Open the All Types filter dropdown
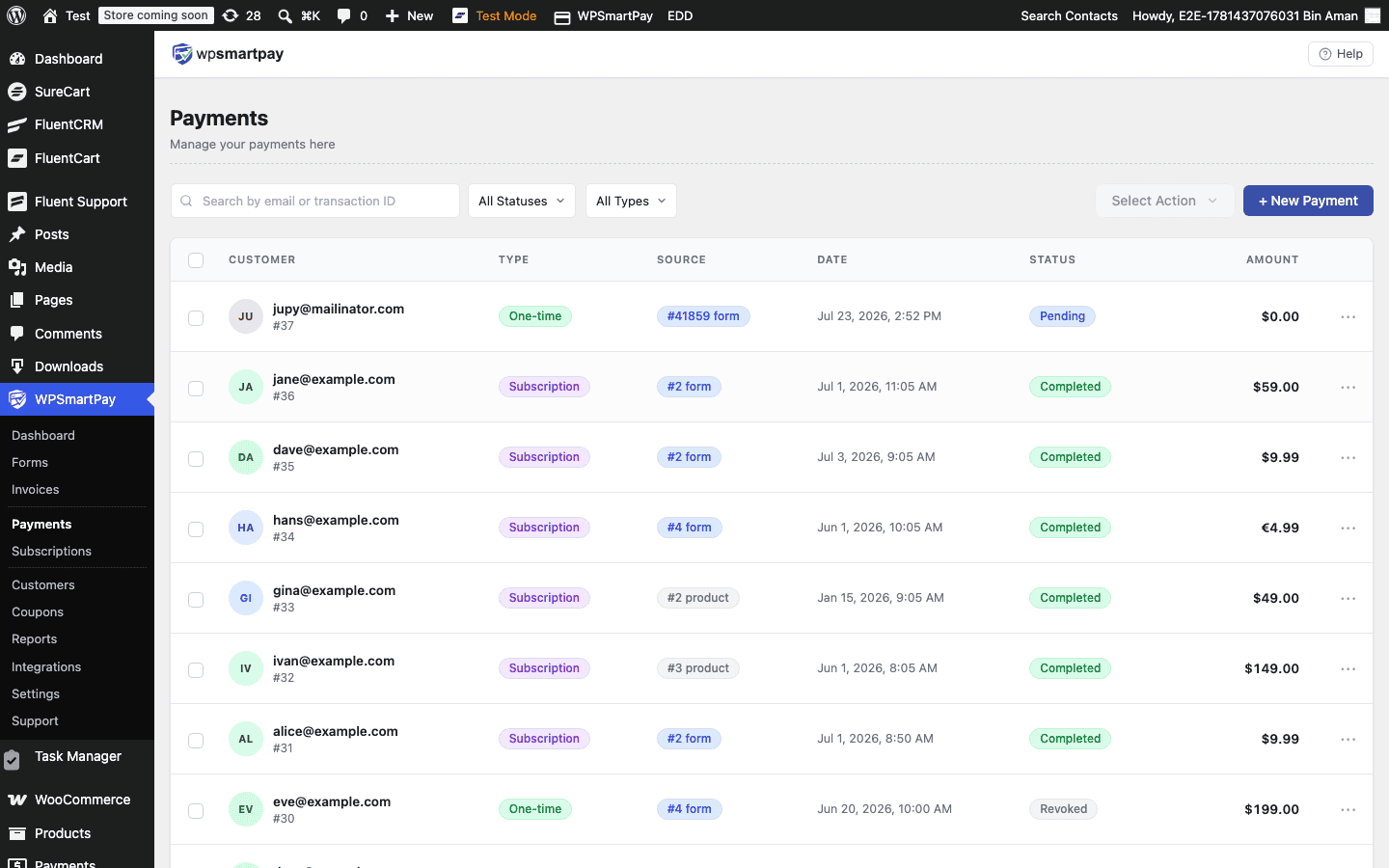Image resolution: width=1389 pixels, height=868 pixels. click(x=631, y=201)
